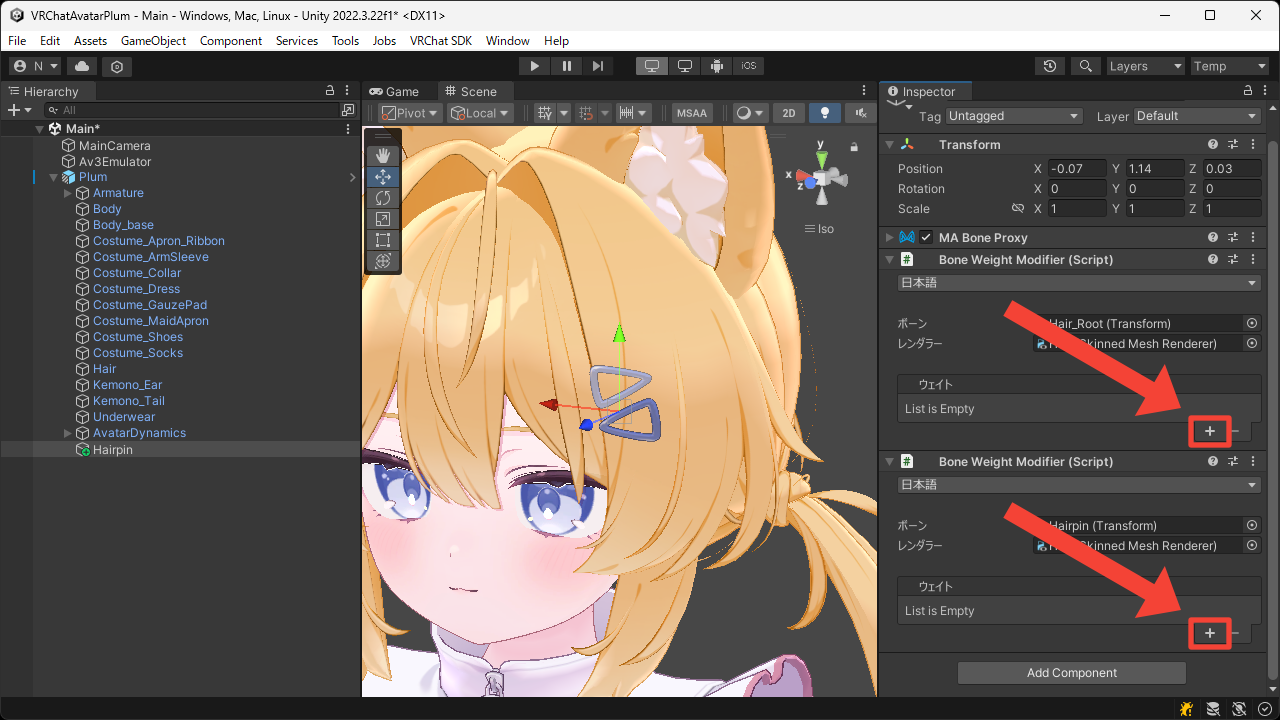Click the Add Component button
The width and height of the screenshot is (1280, 720).
coord(1071,672)
